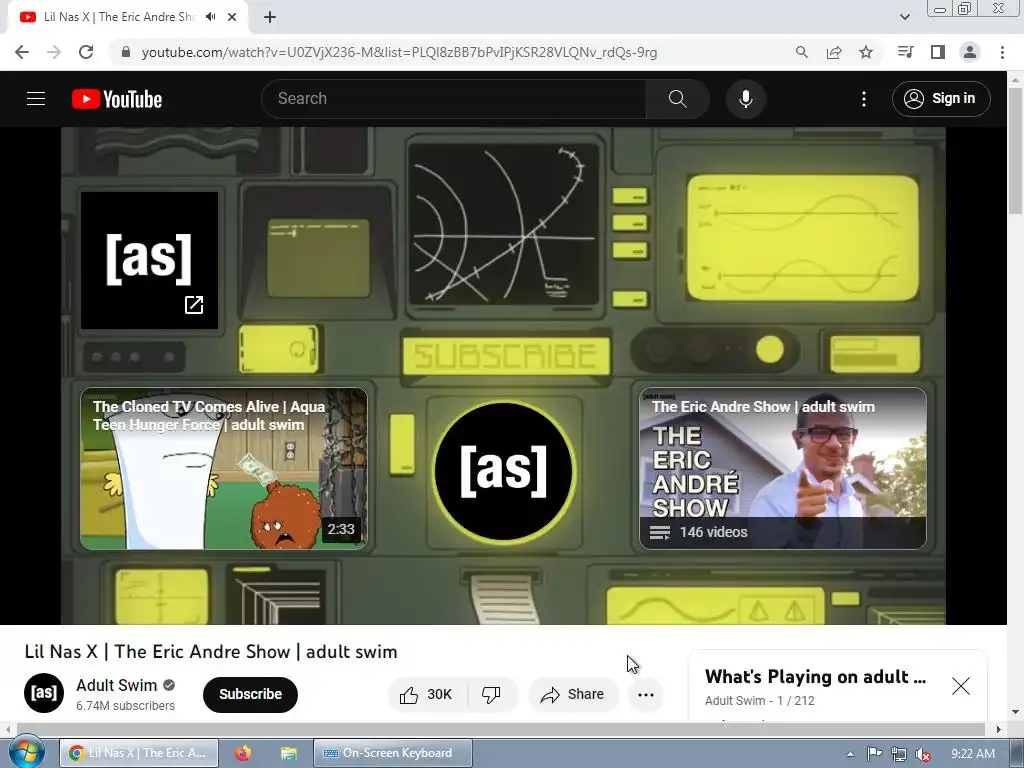
Task: Launch Firefox from the taskbar
Action: (243, 753)
